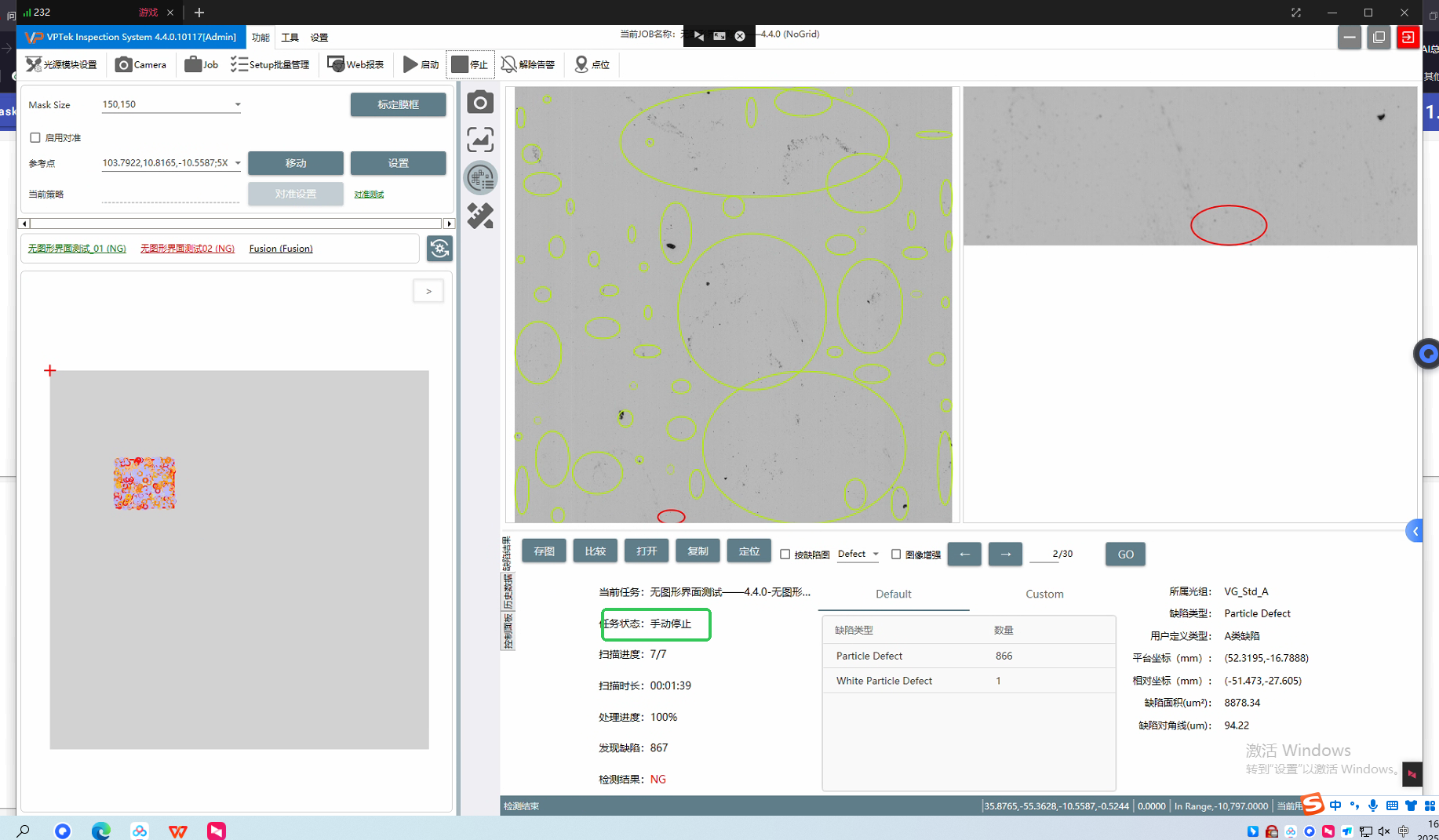Image resolution: width=1439 pixels, height=840 pixels.
Task: Open the 工具 menu
Action: coord(290,38)
